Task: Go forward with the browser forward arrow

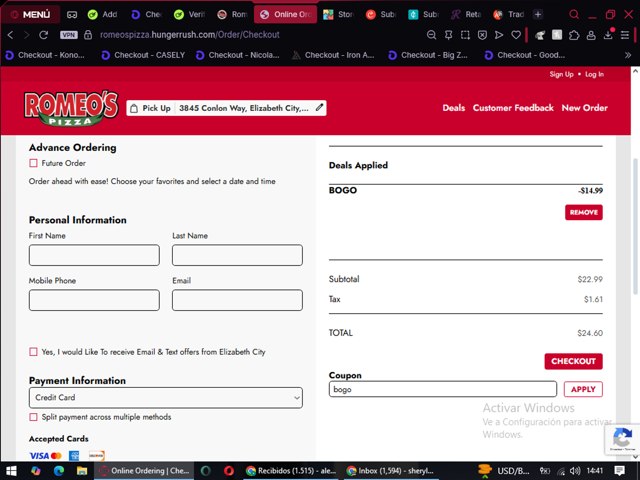Action: (27, 35)
